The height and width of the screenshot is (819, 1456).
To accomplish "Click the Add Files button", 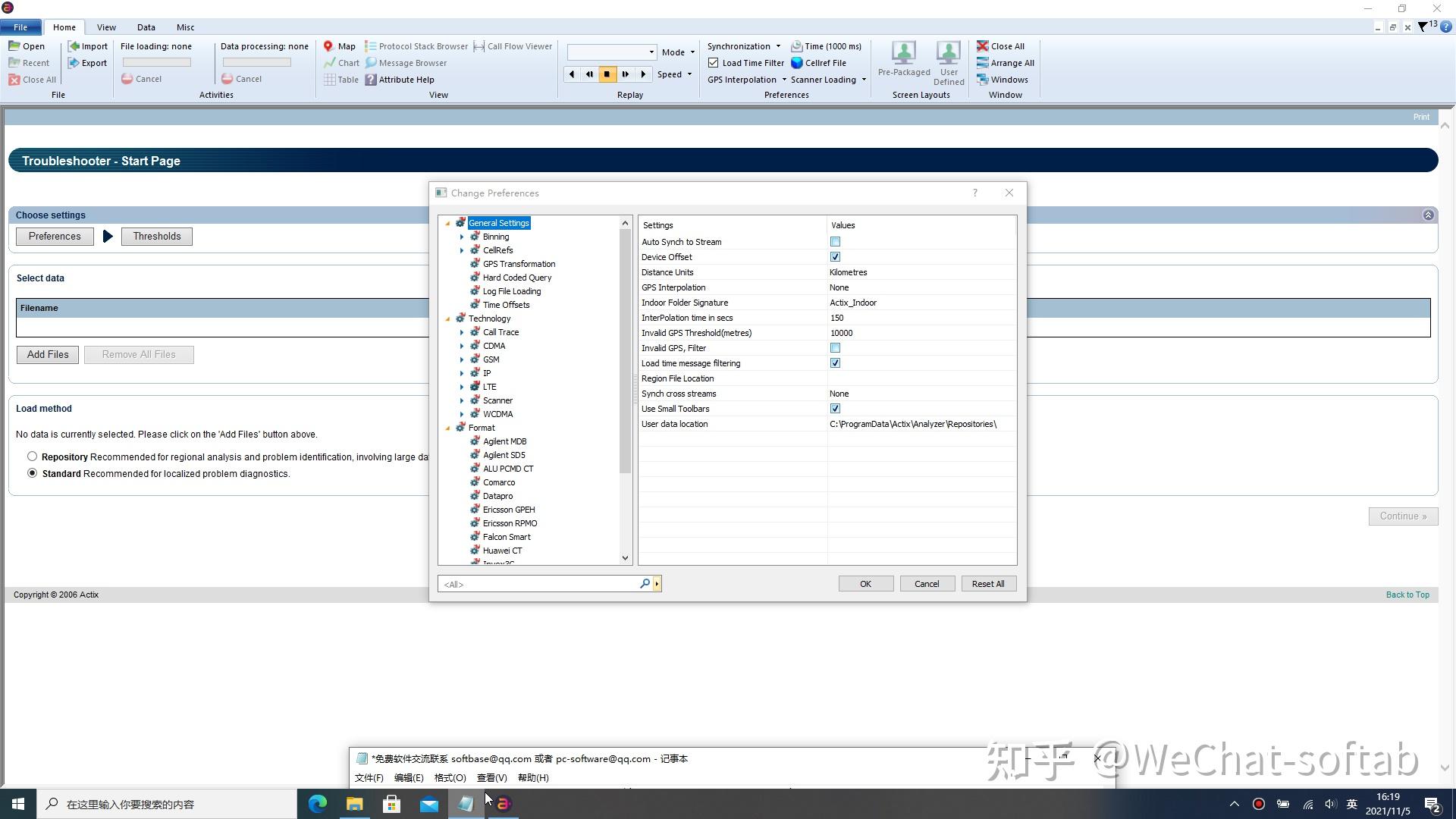I will pos(48,355).
